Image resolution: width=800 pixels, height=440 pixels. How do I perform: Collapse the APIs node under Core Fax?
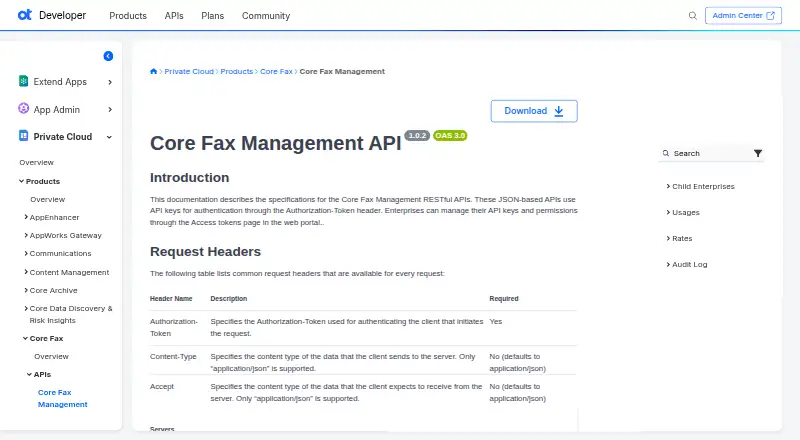[30, 374]
